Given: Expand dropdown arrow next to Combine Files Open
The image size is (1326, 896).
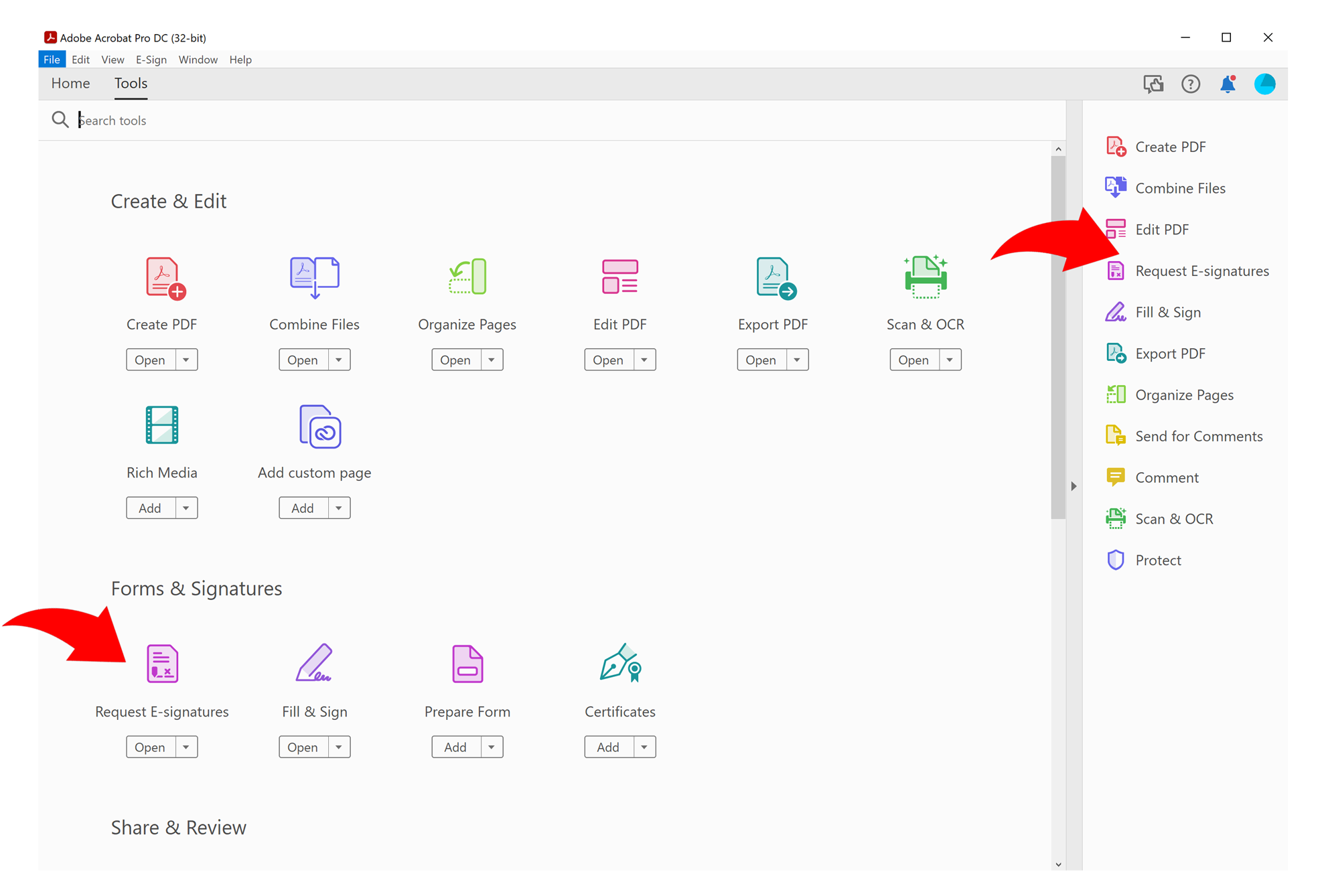Looking at the screenshot, I should (339, 360).
